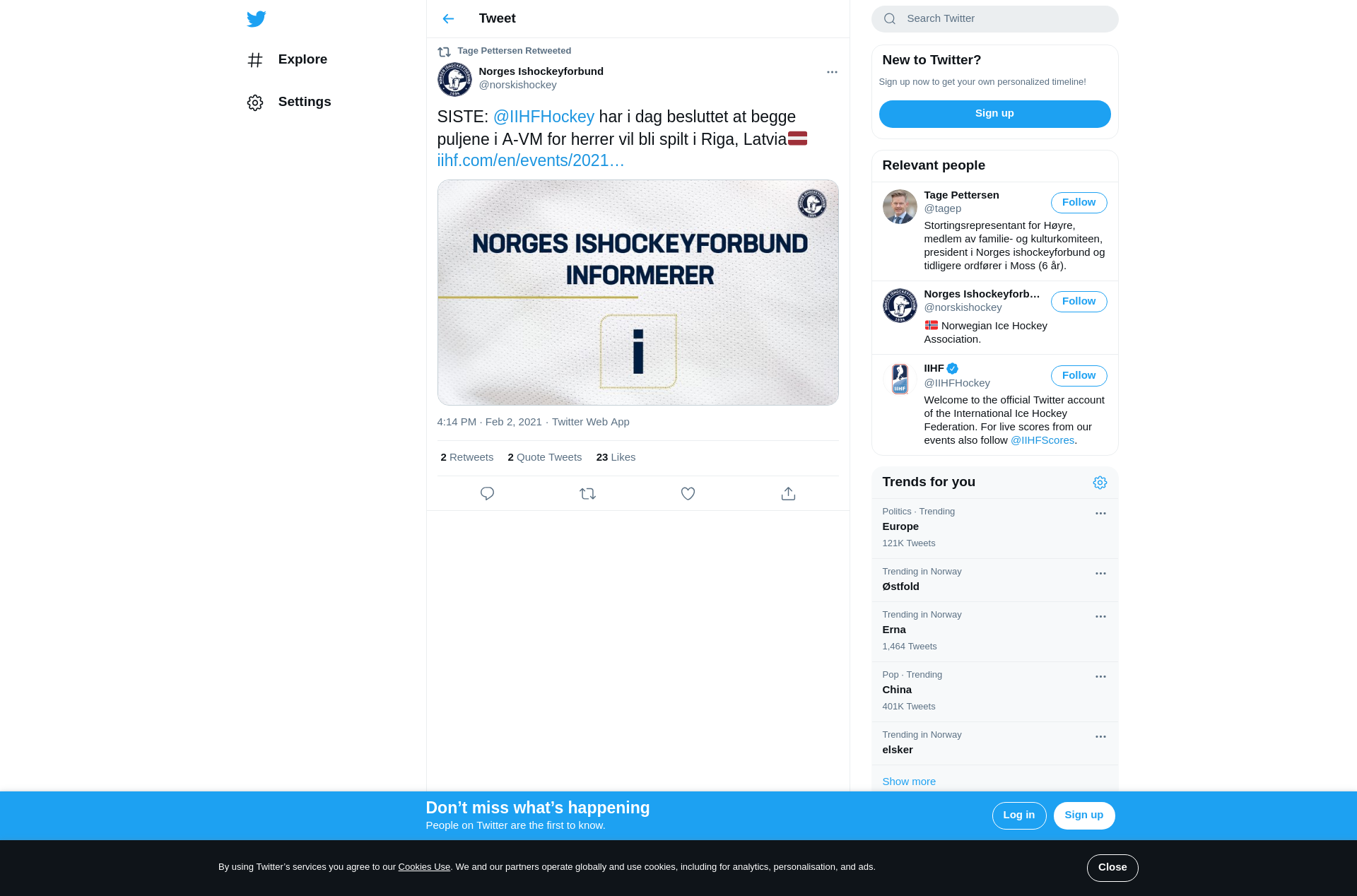Like the tweet with the heart icon
This screenshot has width=1357, height=896.
point(688,493)
